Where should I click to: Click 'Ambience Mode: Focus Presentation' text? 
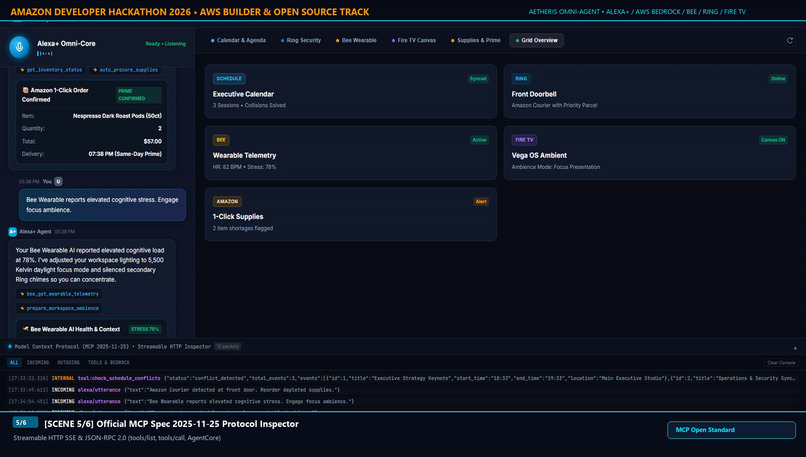click(556, 167)
